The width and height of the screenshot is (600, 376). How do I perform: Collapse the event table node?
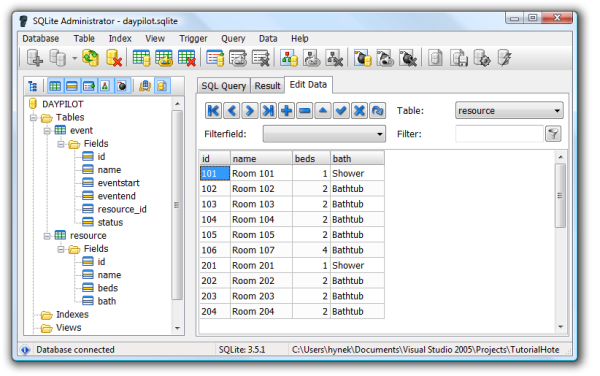point(47,131)
